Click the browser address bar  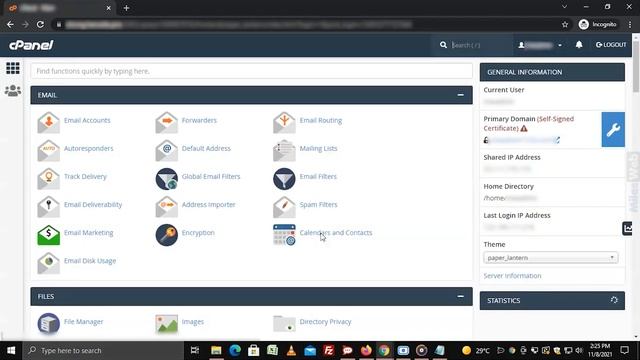point(304,24)
